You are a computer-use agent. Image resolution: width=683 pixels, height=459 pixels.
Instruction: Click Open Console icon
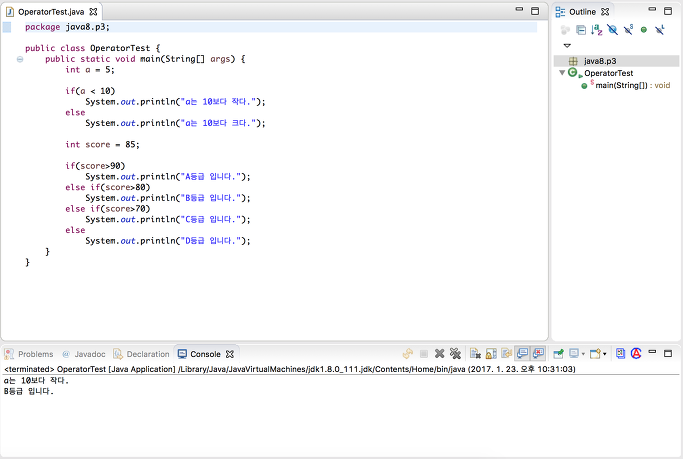(595, 354)
